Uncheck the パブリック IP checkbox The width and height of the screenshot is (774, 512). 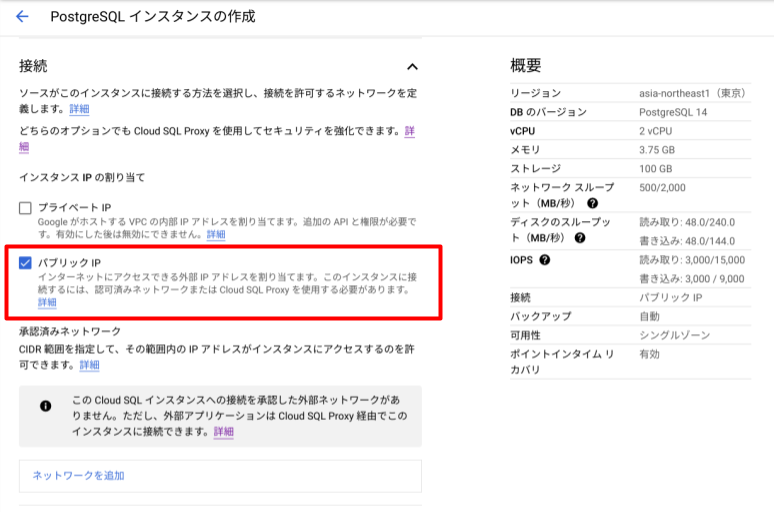coord(25,263)
